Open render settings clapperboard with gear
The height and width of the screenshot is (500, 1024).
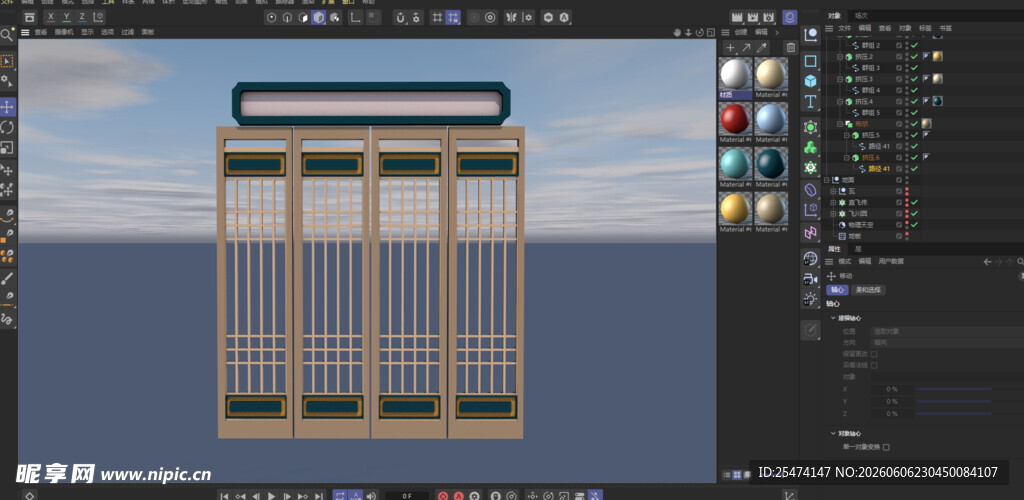click(x=769, y=18)
